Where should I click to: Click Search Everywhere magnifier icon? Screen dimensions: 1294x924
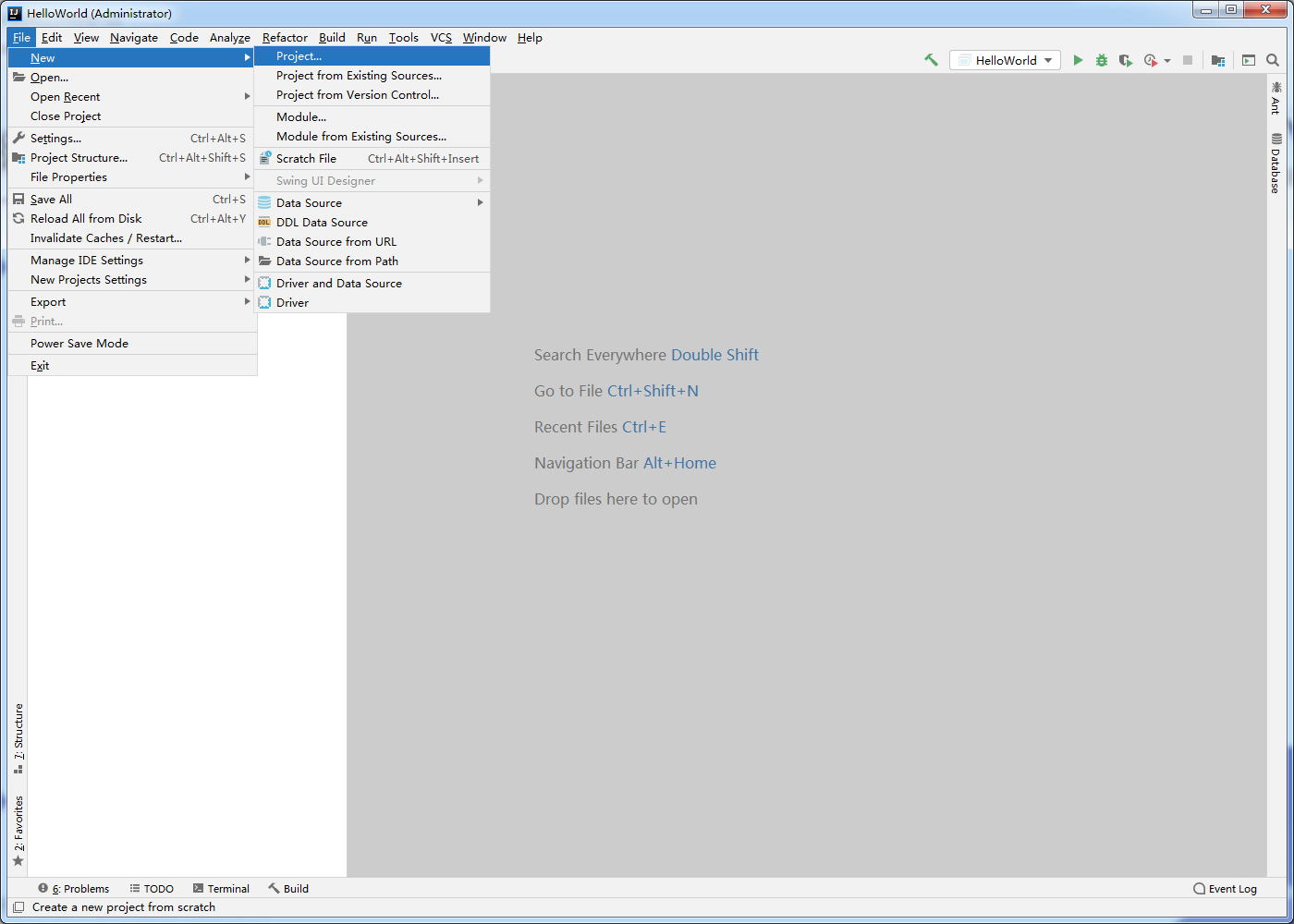[1273, 60]
